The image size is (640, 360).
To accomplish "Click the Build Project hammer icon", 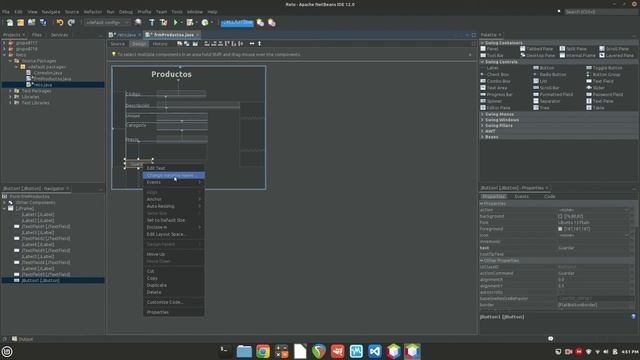I will (x=151, y=22).
